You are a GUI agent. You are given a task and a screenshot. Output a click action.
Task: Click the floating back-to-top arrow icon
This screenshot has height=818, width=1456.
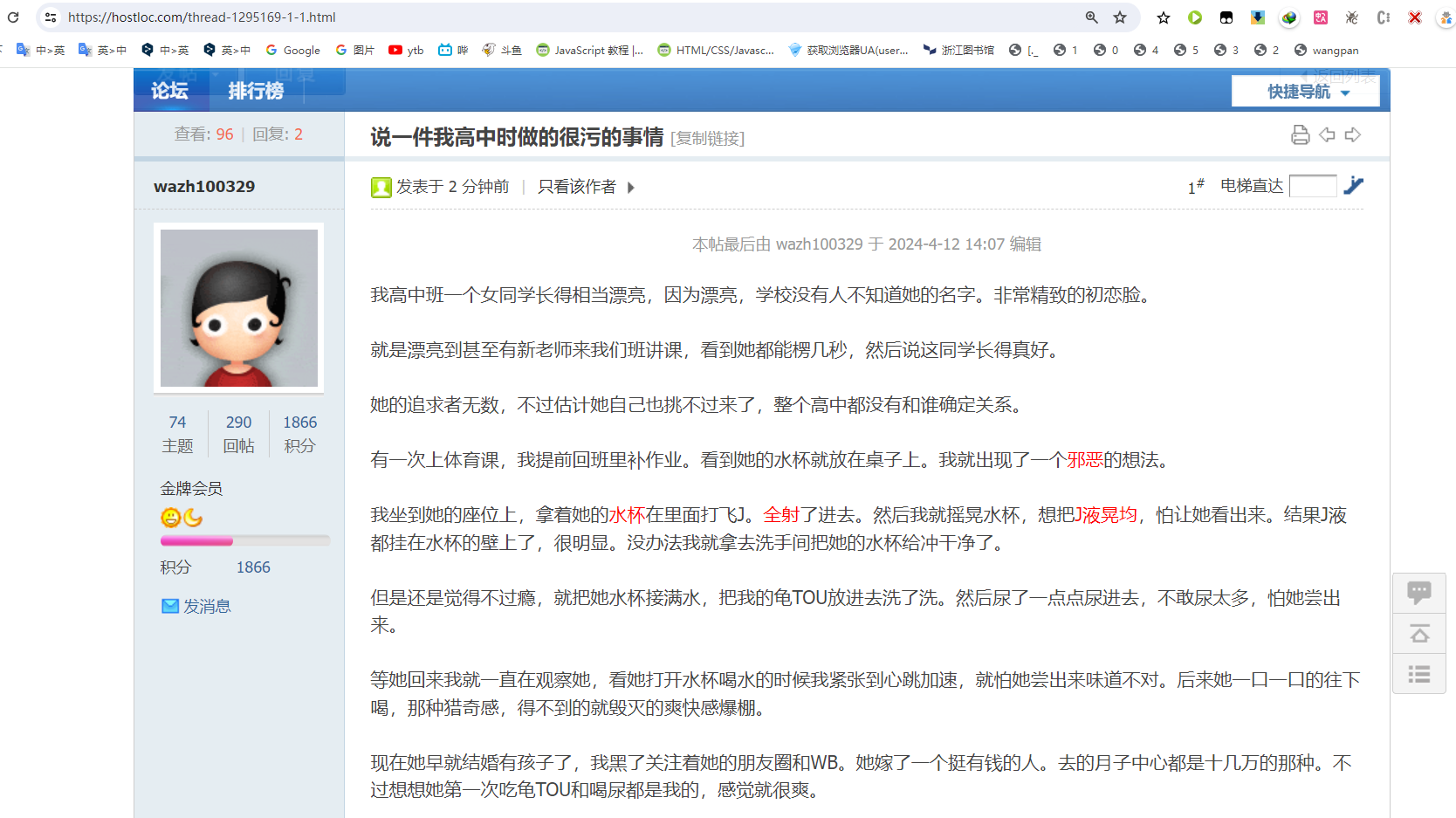(x=1419, y=634)
